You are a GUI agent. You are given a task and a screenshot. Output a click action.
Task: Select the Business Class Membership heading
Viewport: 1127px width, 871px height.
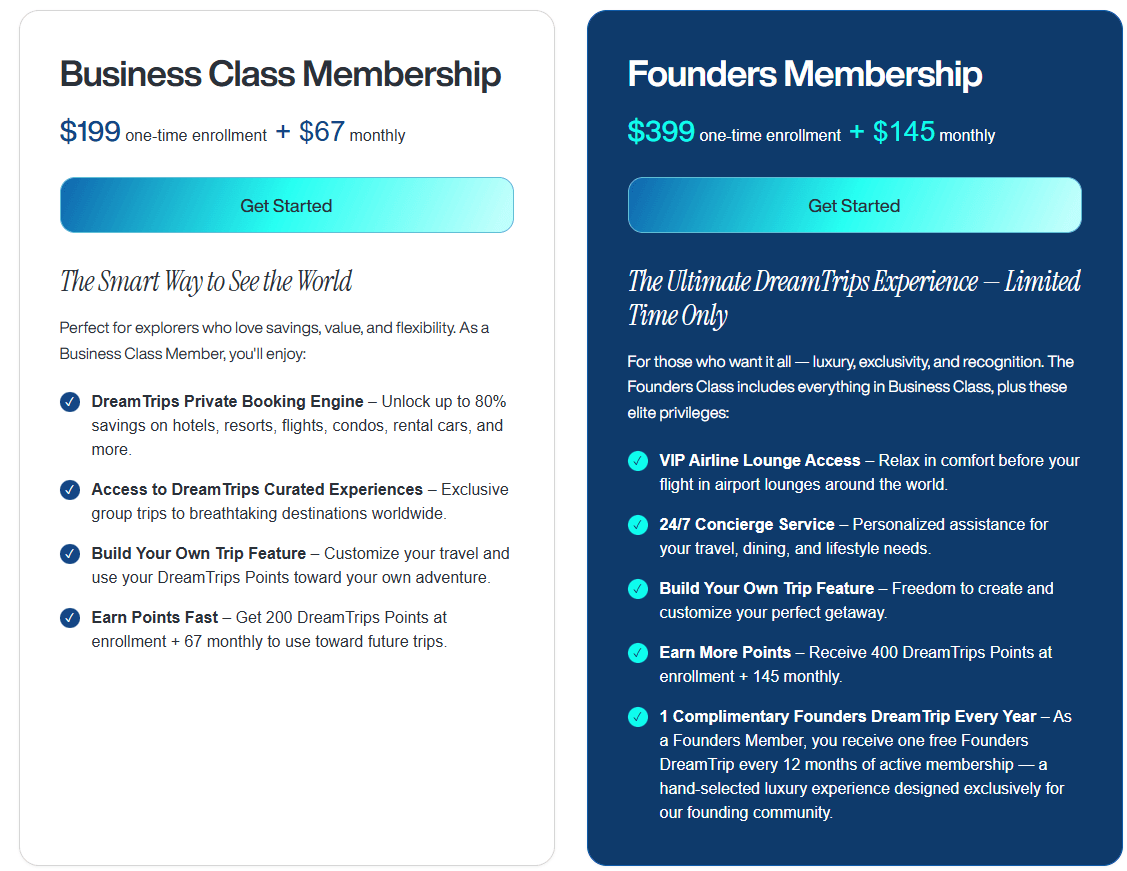[x=280, y=74]
